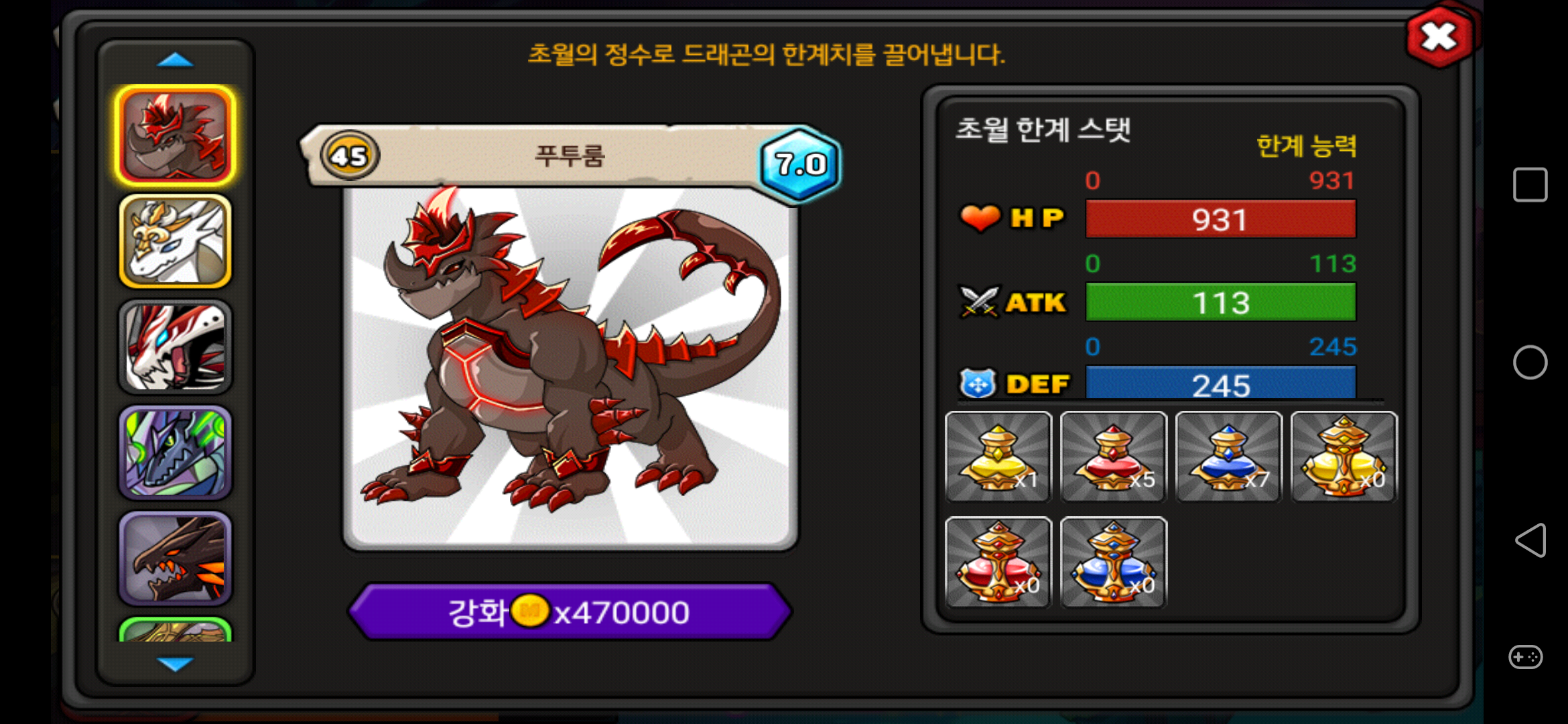Click the green ATK bar showing 113

coord(1220,302)
